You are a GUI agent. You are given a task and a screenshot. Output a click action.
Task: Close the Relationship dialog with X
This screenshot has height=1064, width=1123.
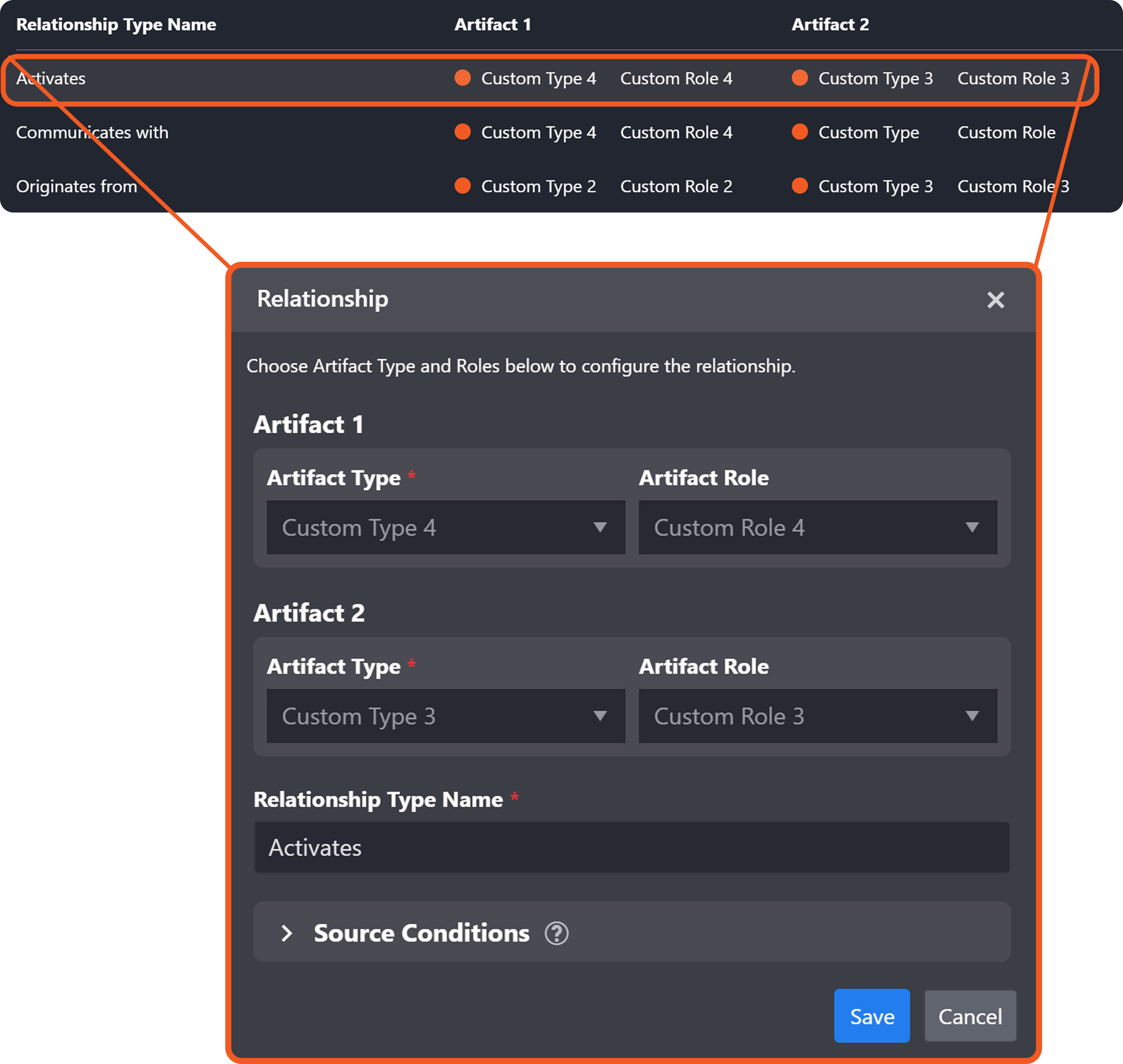[x=995, y=300]
